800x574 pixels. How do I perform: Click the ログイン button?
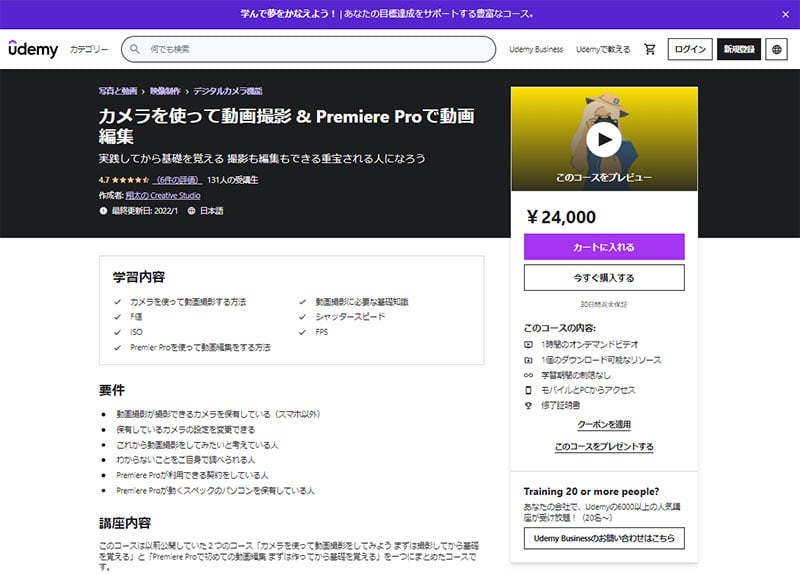tap(690, 49)
